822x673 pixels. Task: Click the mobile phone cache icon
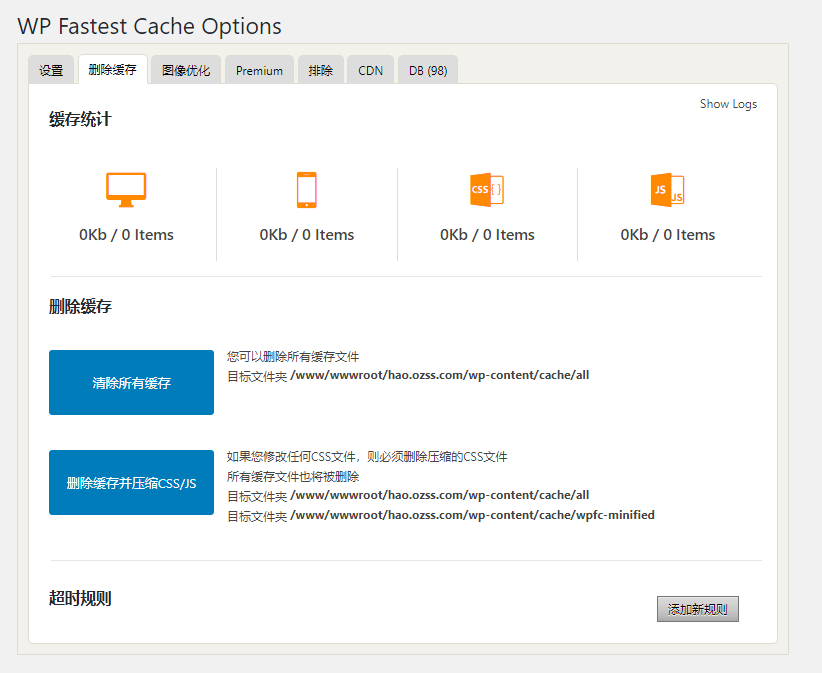[307, 190]
